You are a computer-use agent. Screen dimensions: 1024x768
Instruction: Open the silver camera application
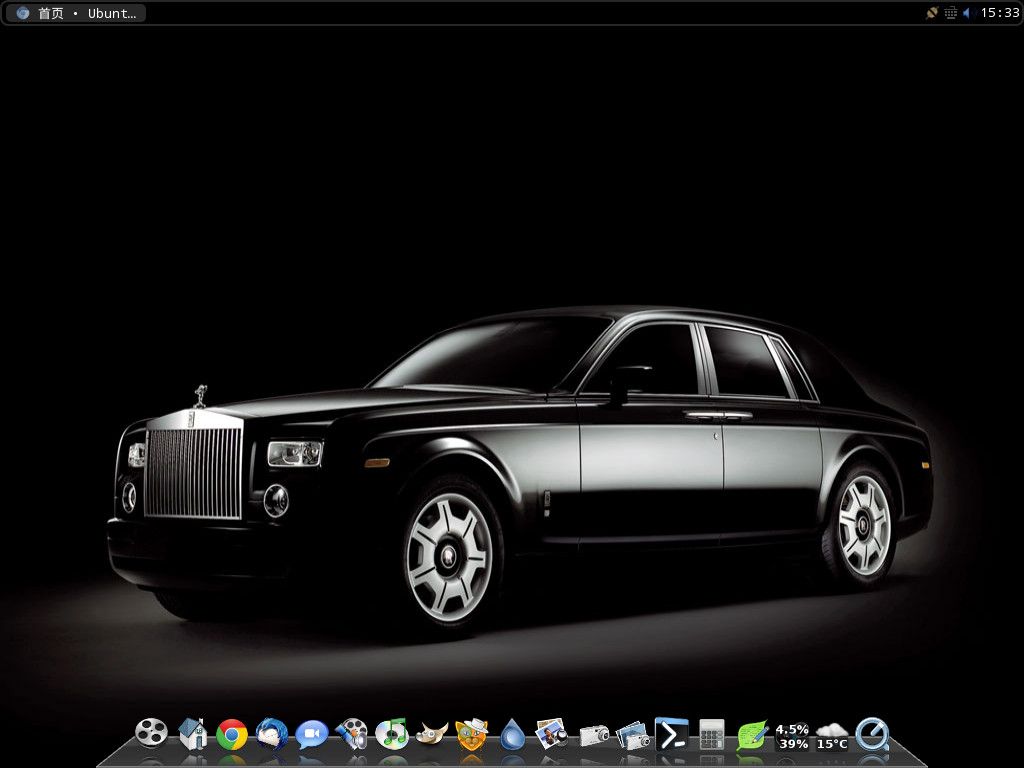tap(594, 735)
